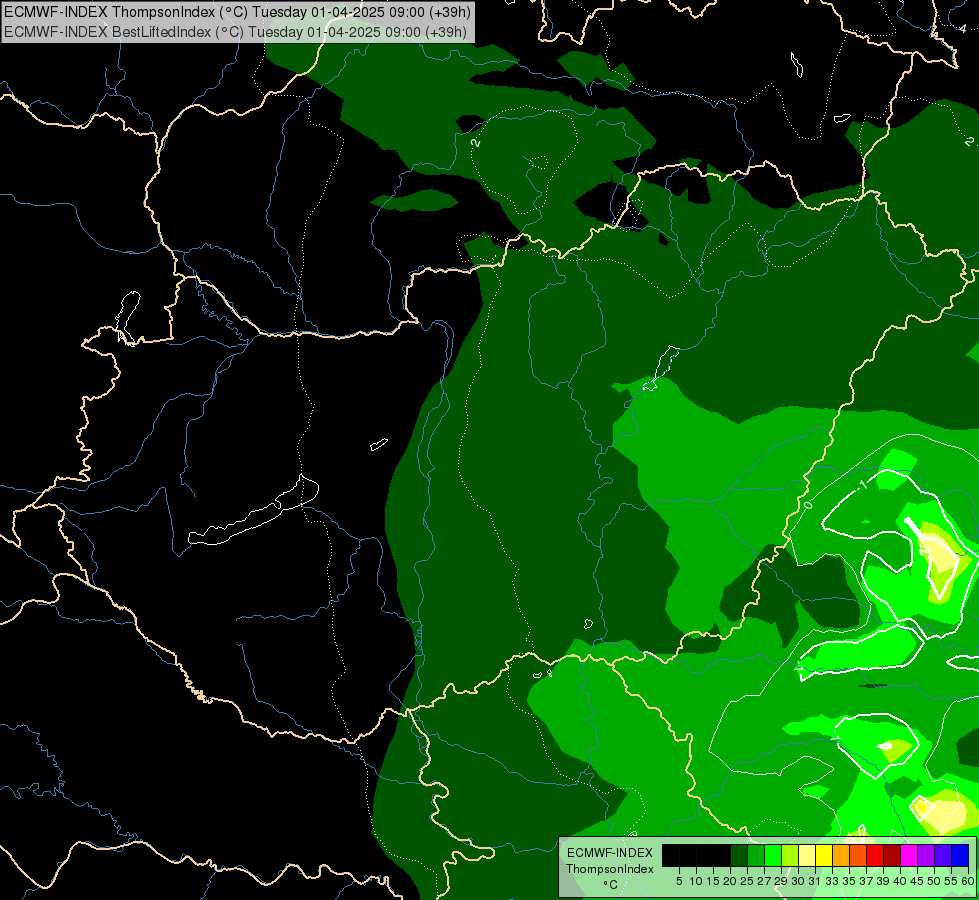Select the lime 29-30 legend swatch
Image resolution: width=979 pixels, height=900 pixels.
[790, 856]
